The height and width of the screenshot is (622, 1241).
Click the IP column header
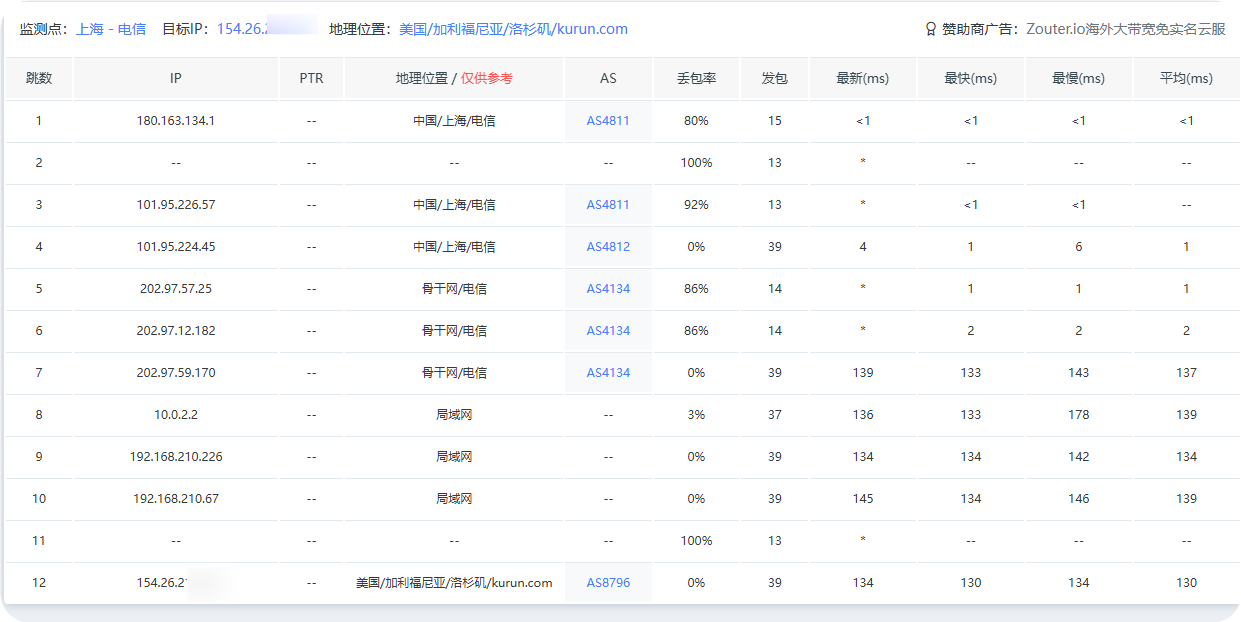(176, 78)
